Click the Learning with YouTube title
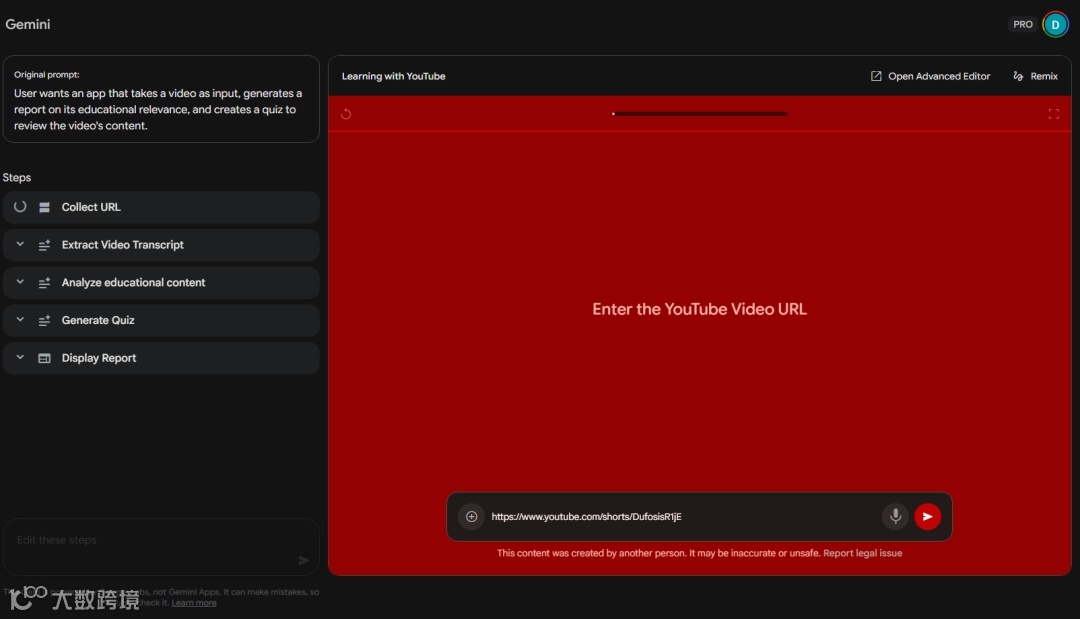Screen dimensions: 1080x619 point(393,76)
